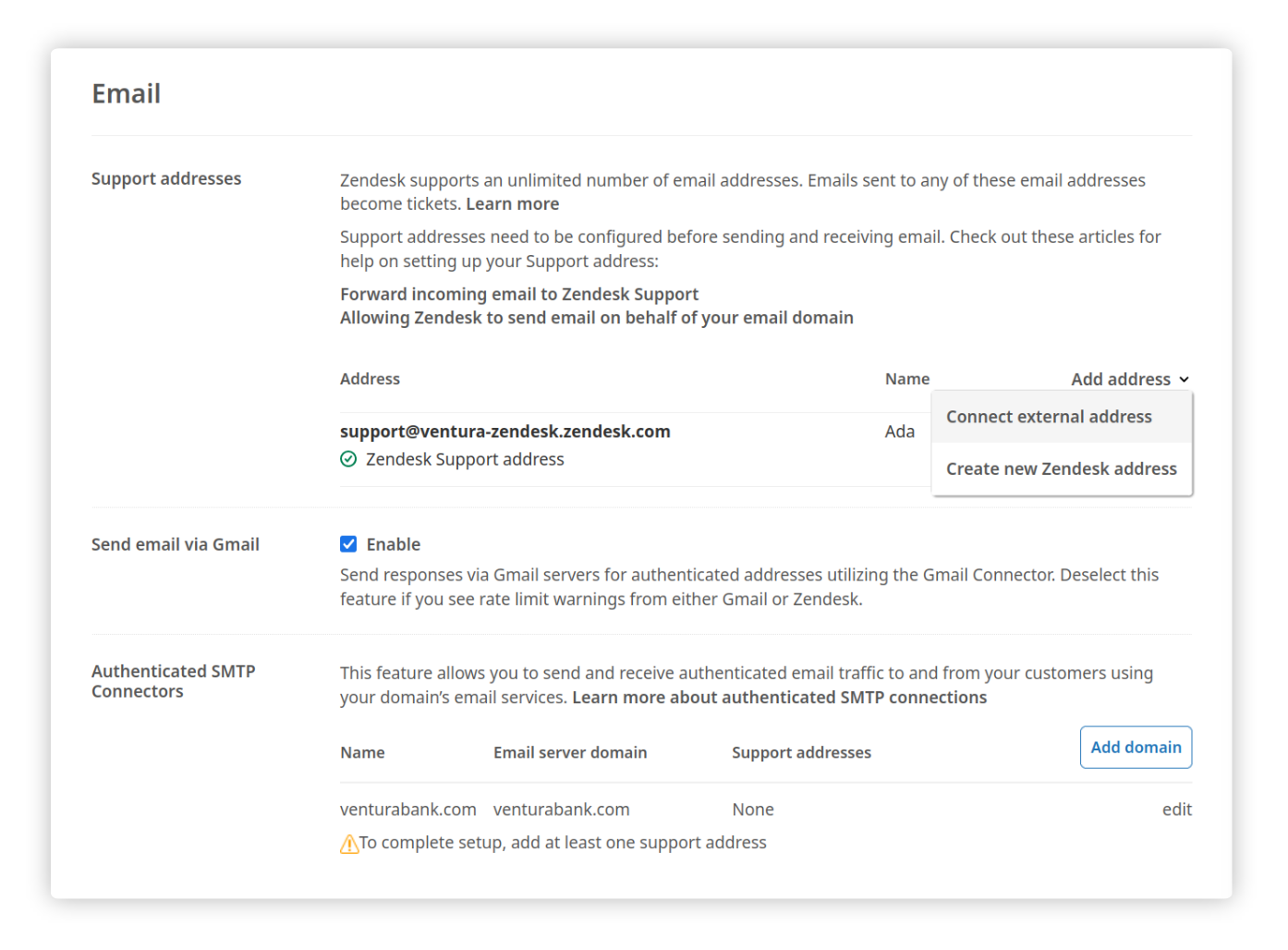
Task: Click the Add address chevron arrow
Action: (1185, 380)
